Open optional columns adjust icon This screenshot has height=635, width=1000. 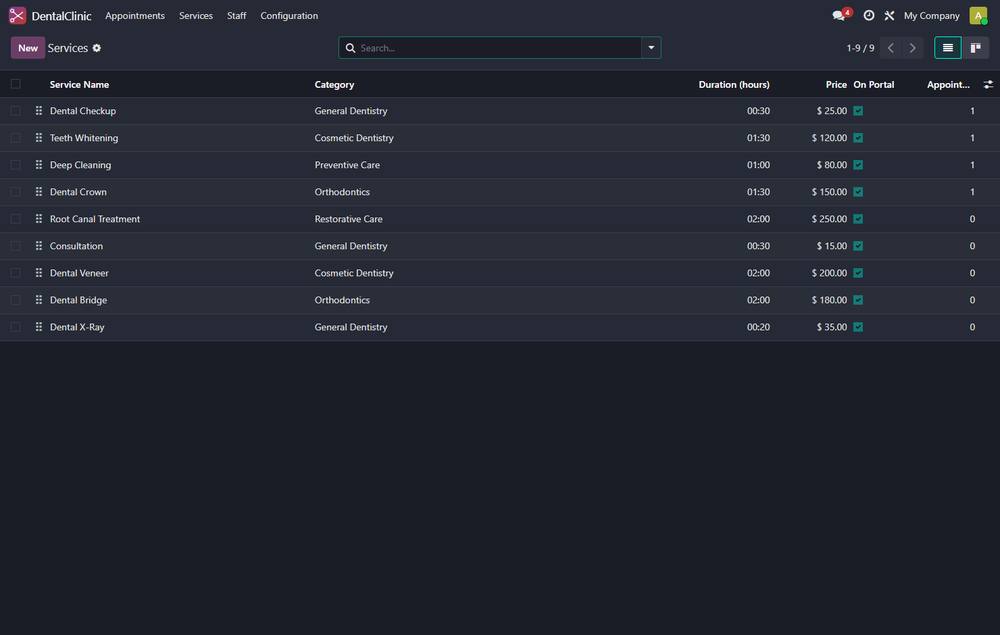[988, 84]
